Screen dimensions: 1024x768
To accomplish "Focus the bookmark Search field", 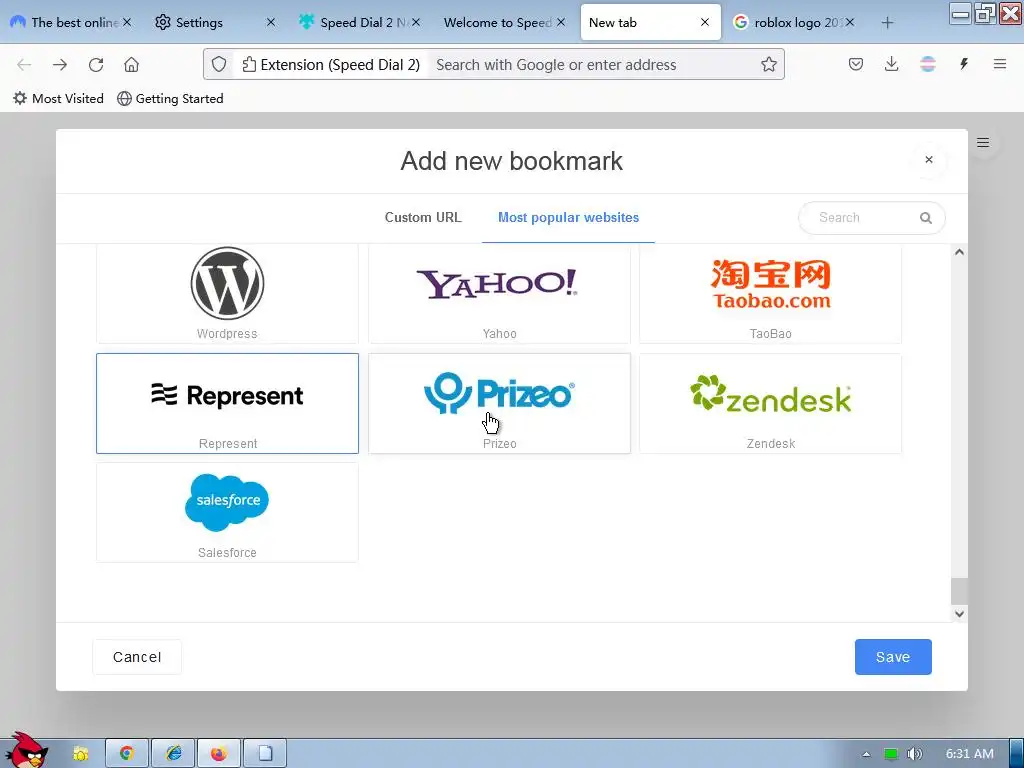I will point(872,218).
